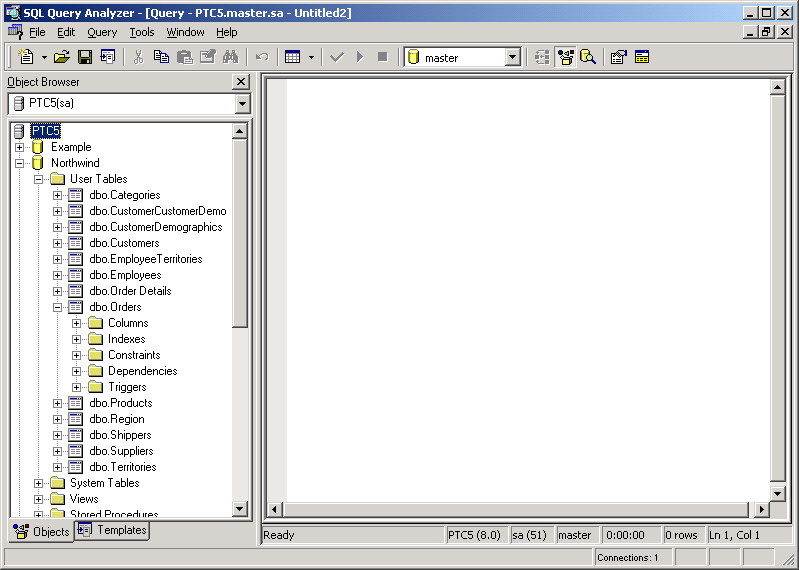Open the Query menu
The width and height of the screenshot is (799, 570).
pos(102,32)
